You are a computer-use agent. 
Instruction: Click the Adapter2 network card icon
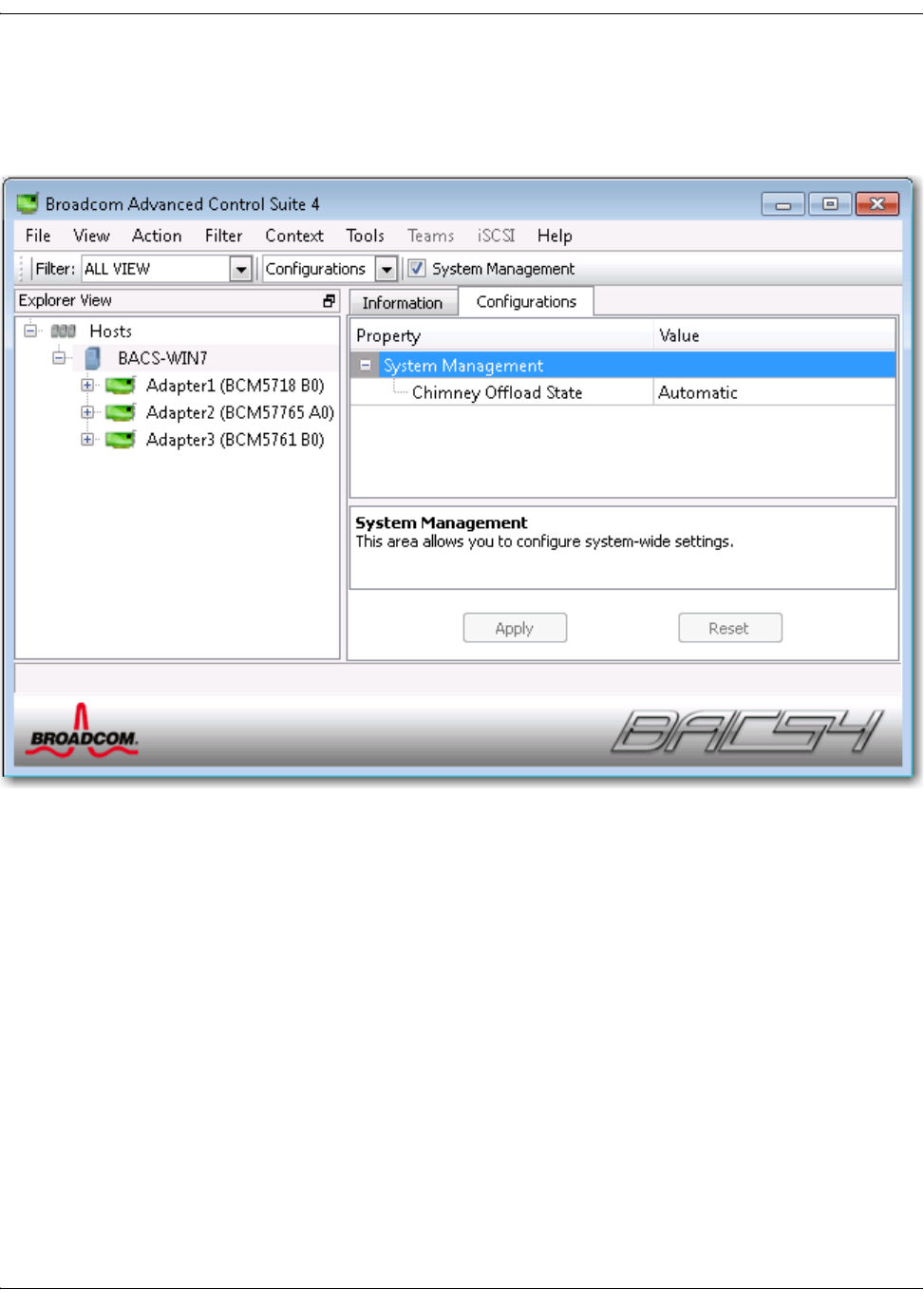click(120, 412)
